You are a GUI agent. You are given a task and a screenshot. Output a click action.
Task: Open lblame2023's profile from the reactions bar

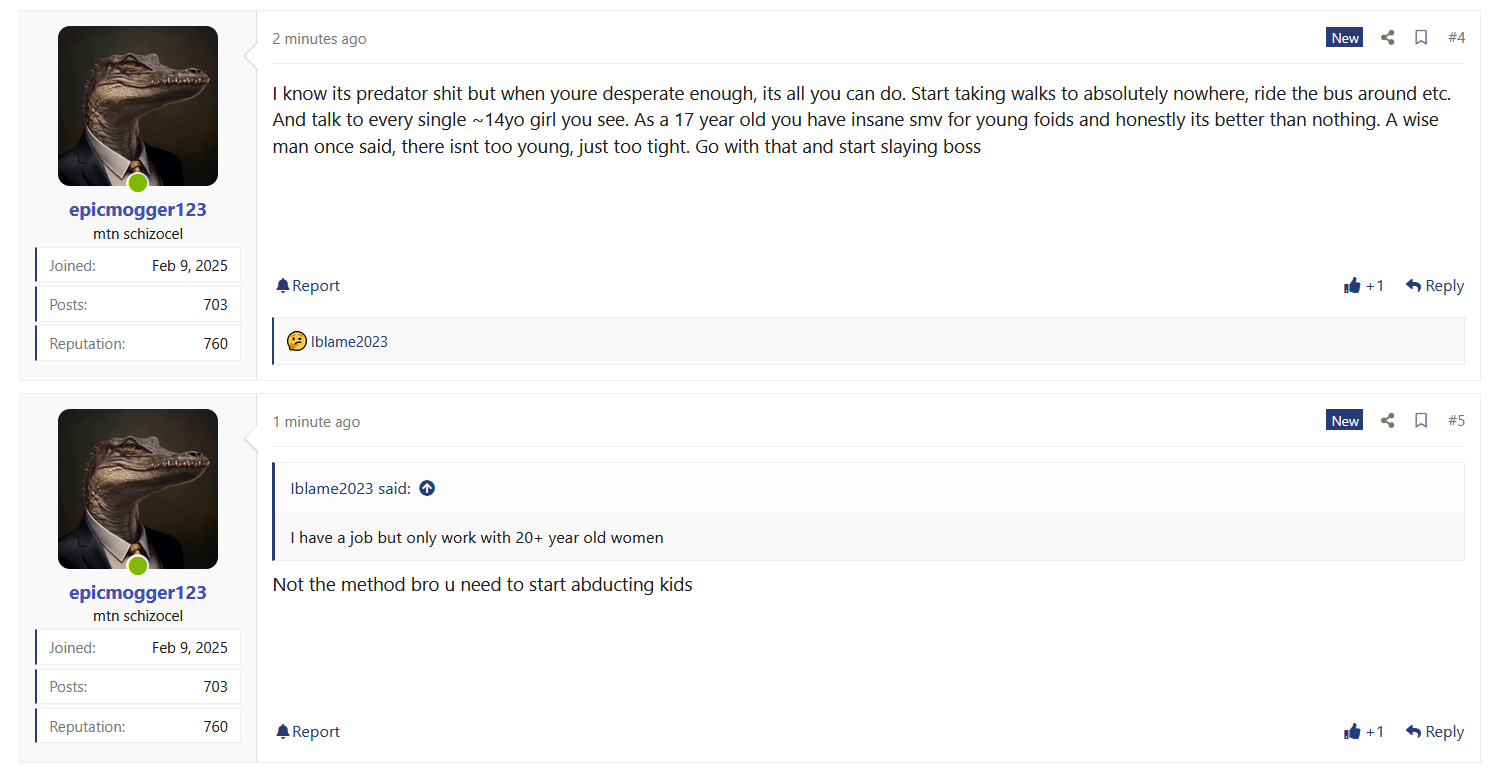(349, 342)
